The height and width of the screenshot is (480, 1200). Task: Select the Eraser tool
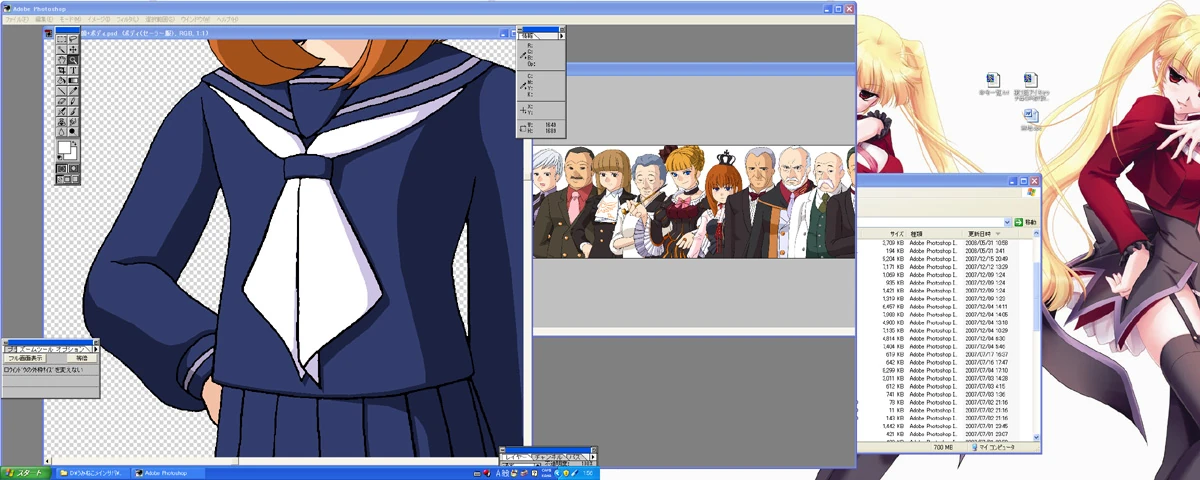pyautogui.click(x=62, y=100)
